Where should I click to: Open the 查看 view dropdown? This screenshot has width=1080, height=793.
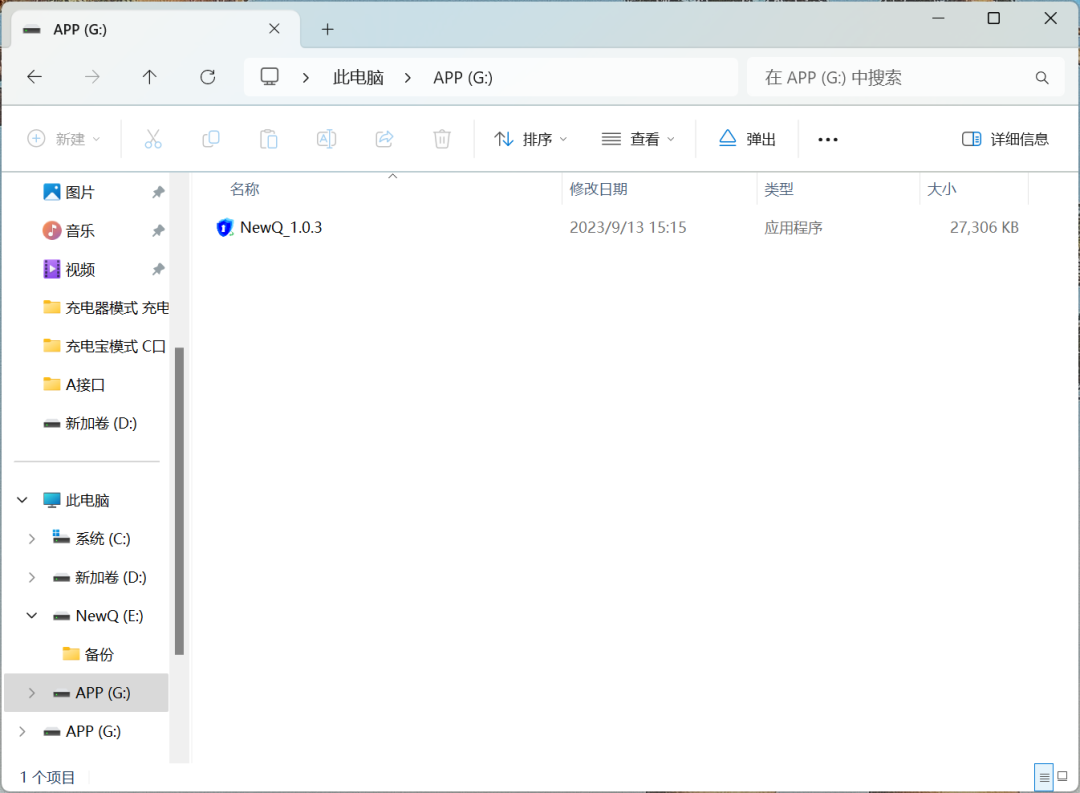pos(637,139)
